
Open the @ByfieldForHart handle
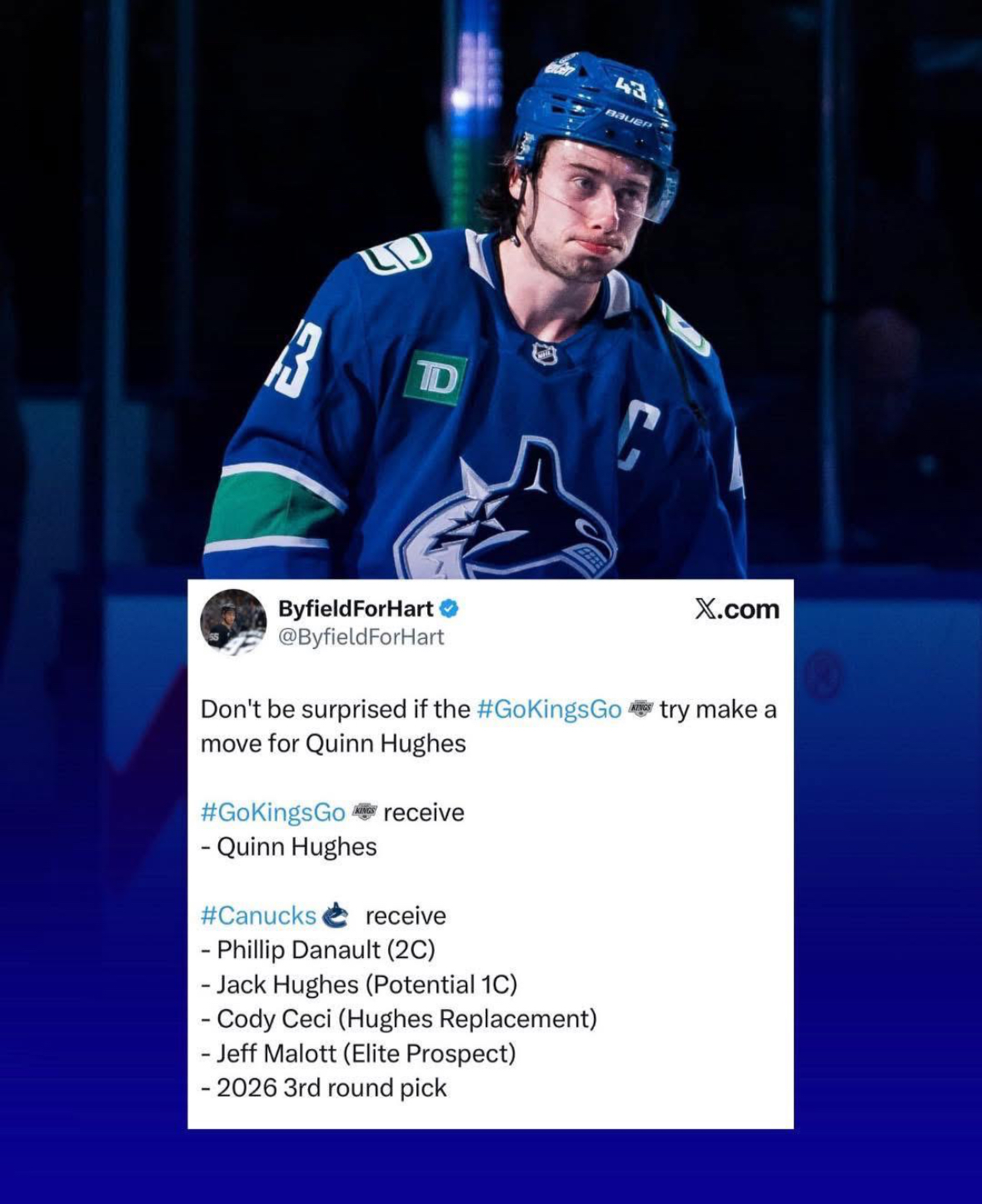click(x=361, y=637)
